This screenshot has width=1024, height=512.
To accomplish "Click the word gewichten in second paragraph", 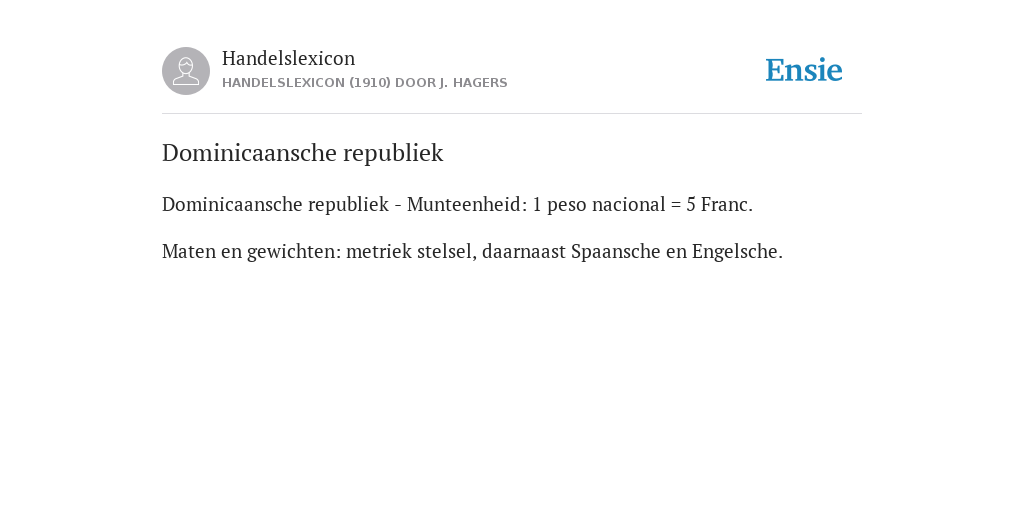I will [294, 251].
